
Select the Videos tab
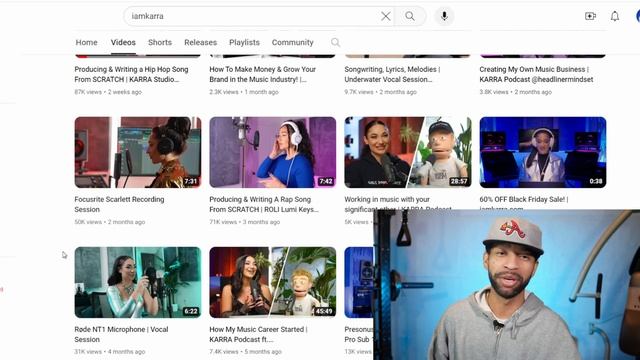(123, 42)
